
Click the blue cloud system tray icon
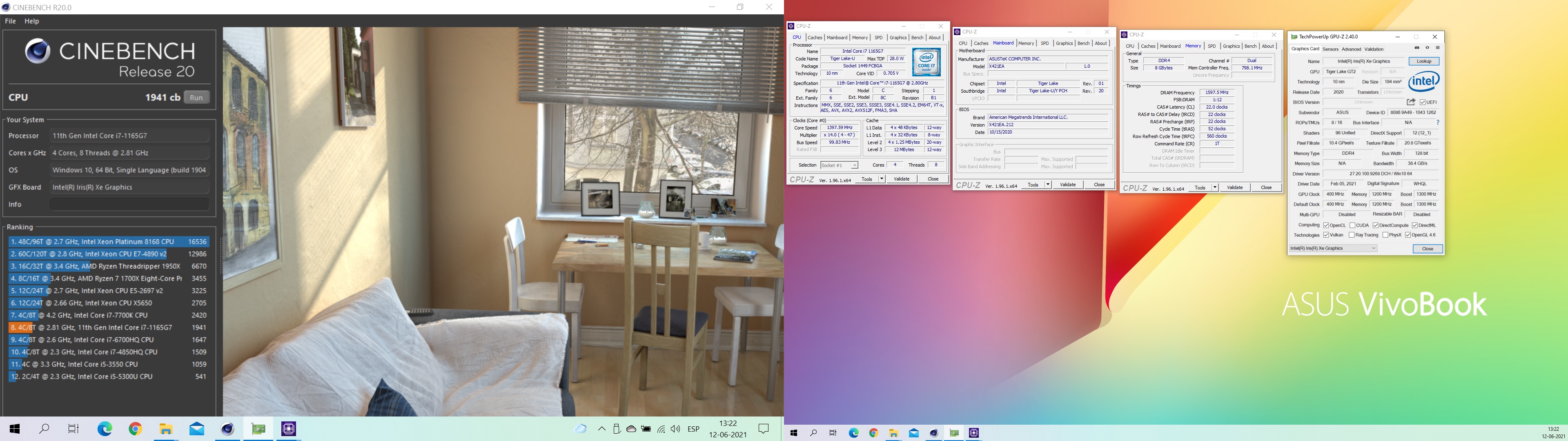(581, 429)
